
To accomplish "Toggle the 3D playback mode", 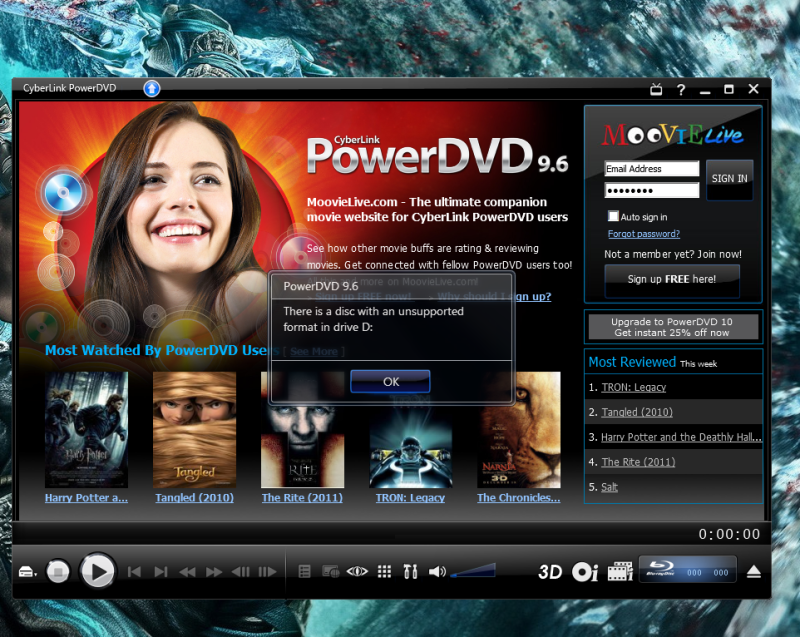I will point(551,572).
